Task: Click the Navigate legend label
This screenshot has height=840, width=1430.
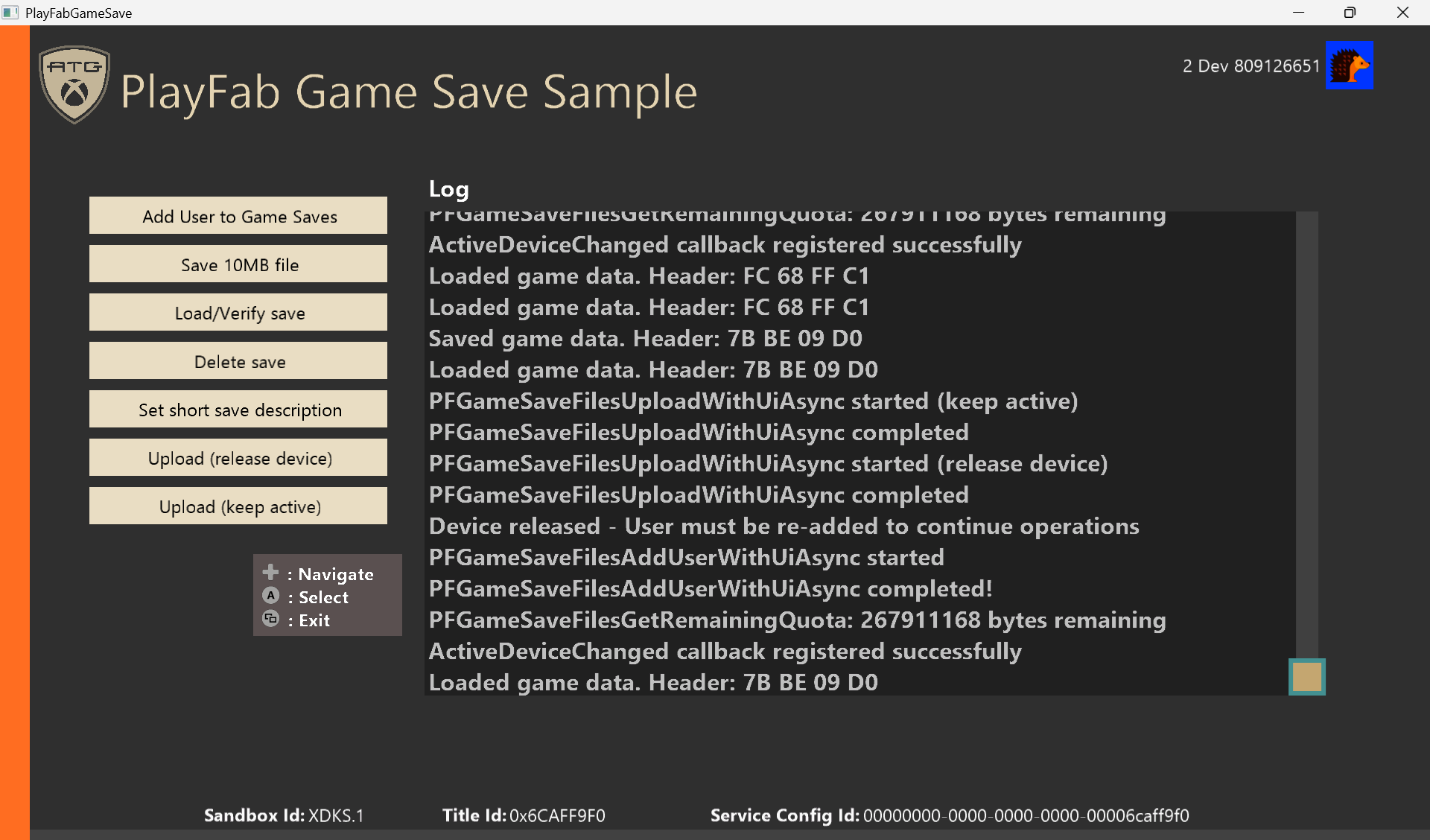Action: point(336,574)
